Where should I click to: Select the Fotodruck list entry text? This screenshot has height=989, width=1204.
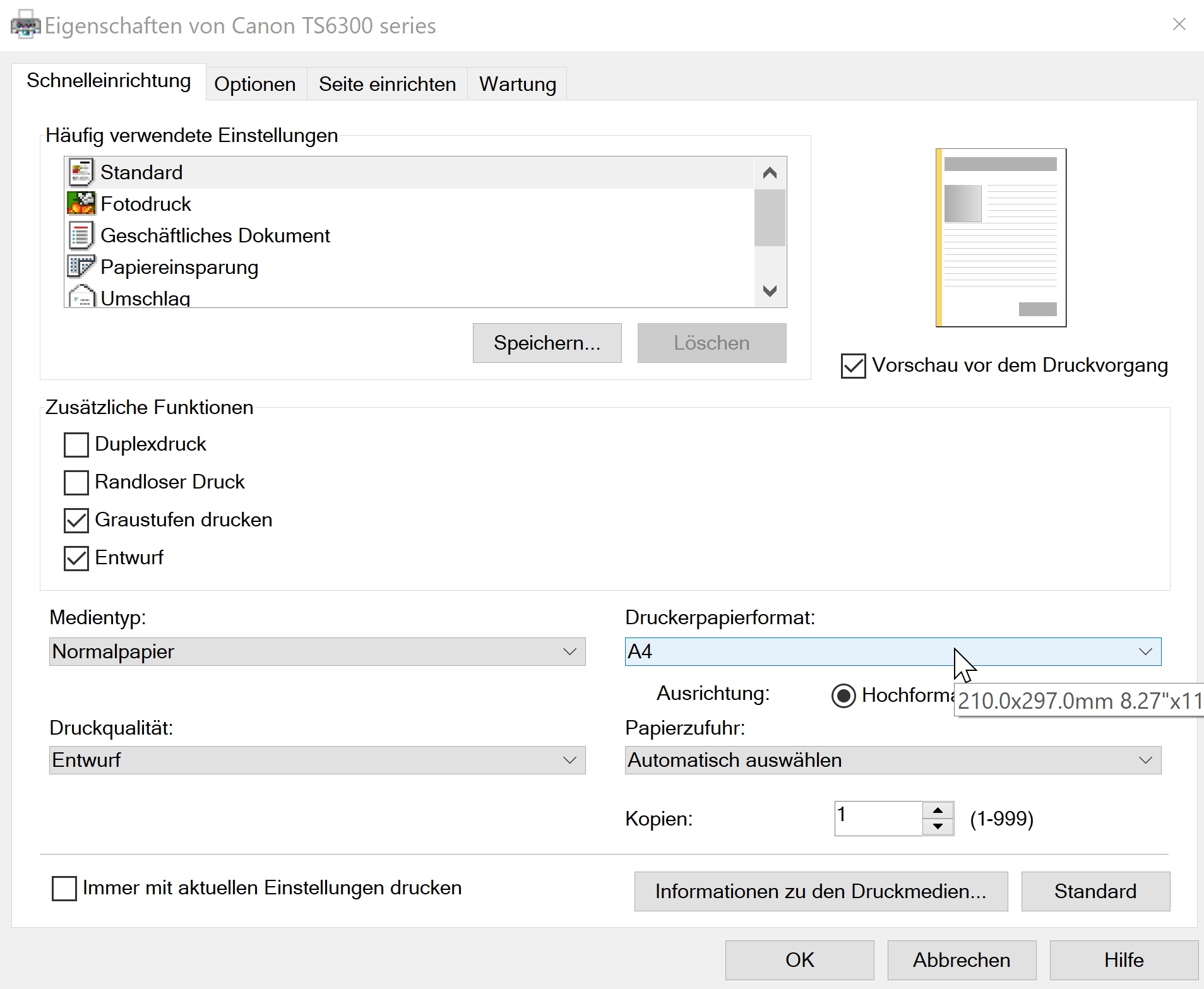click(x=146, y=204)
